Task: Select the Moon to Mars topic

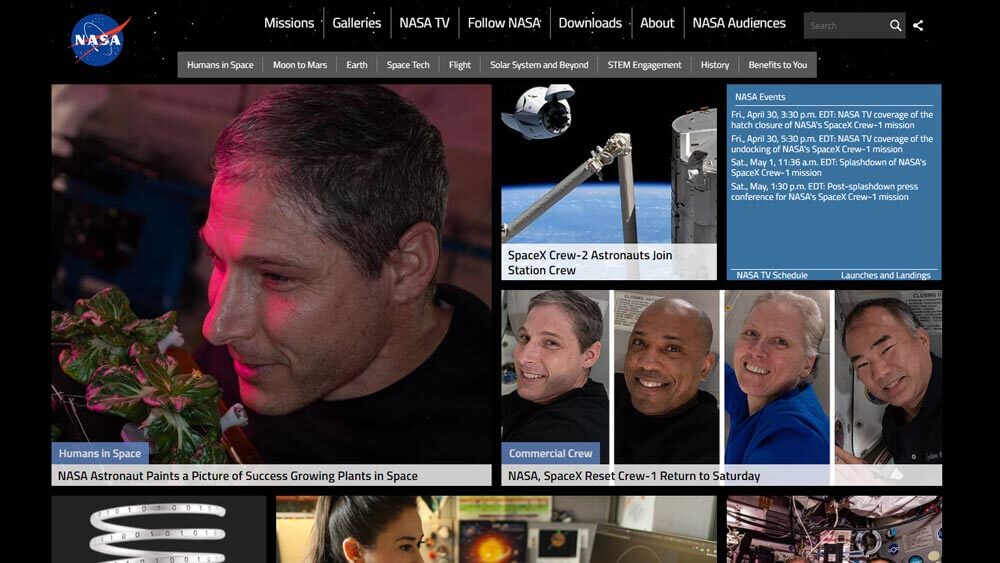Action: [x=300, y=64]
